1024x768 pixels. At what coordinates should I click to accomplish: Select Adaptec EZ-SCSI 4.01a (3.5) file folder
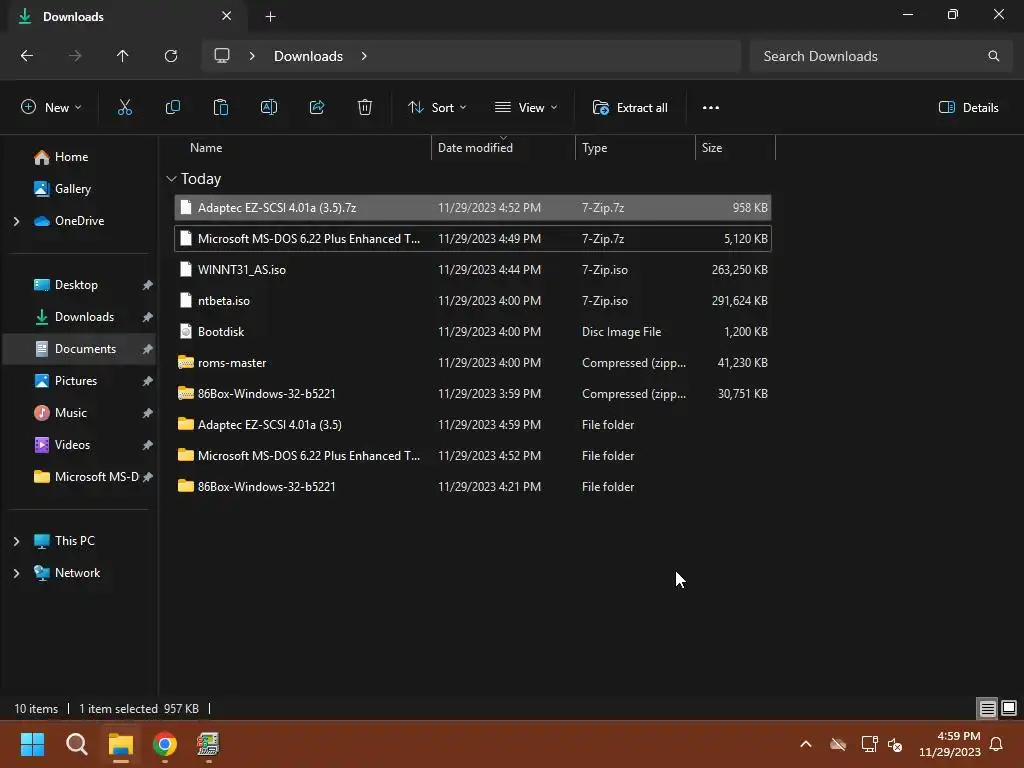pyautogui.click(x=473, y=425)
